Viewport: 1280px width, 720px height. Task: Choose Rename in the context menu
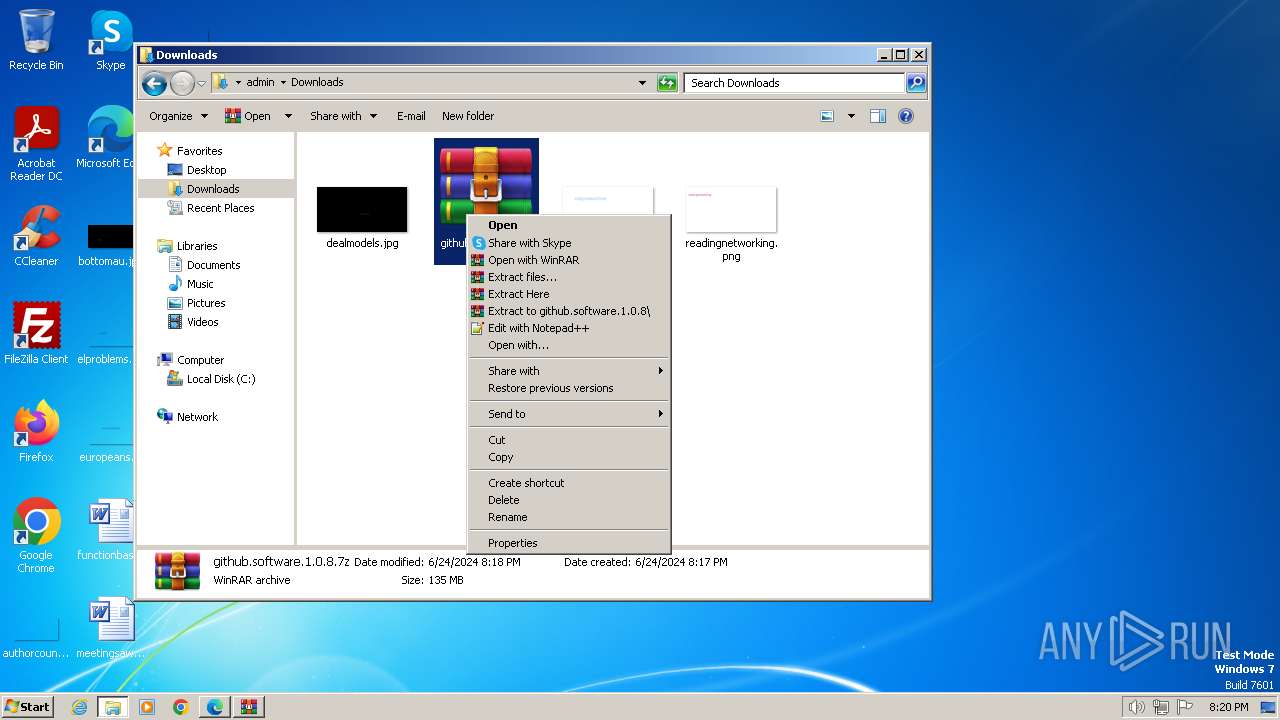(x=569, y=517)
